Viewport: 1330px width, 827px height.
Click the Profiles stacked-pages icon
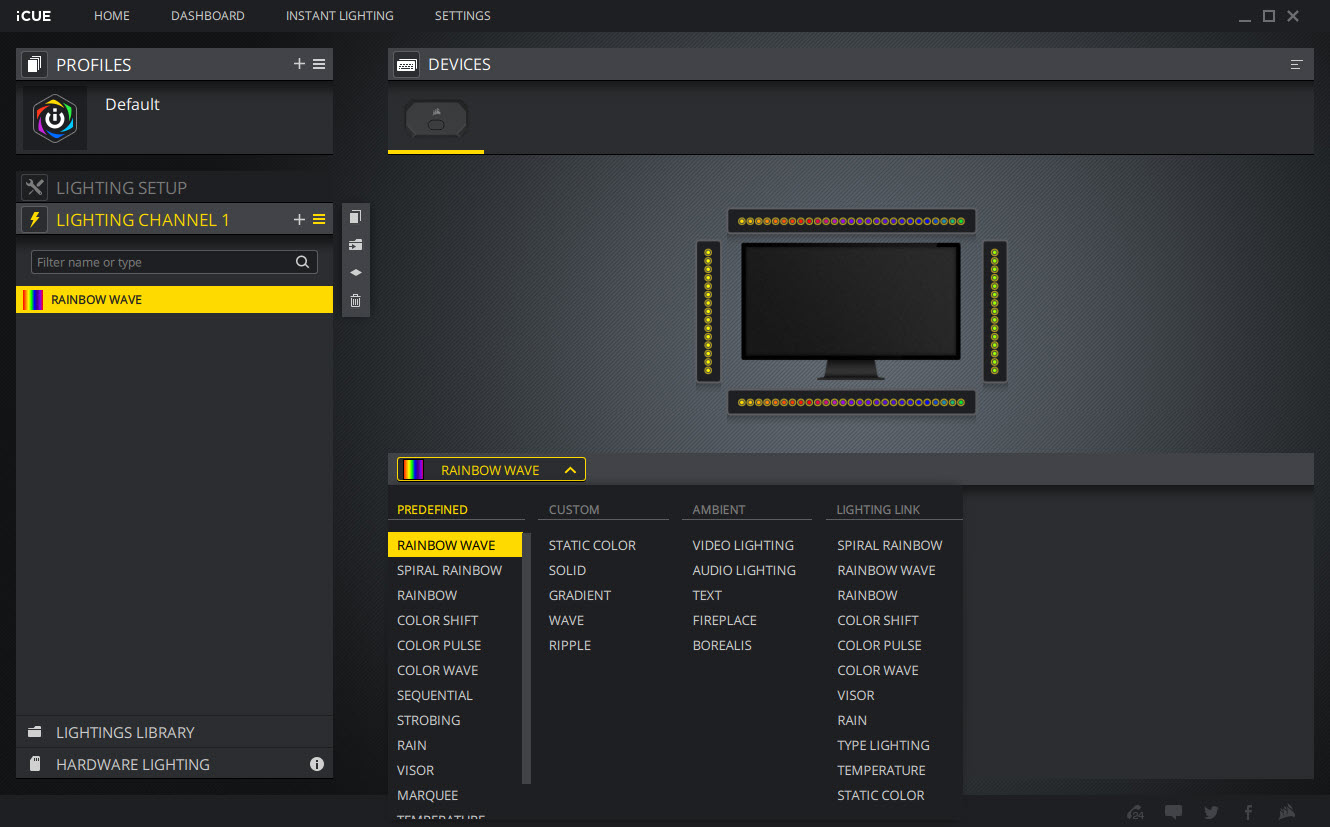click(34, 65)
